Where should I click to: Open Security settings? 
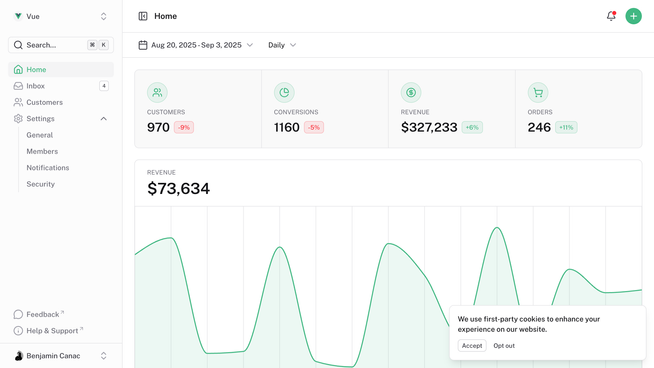40,184
